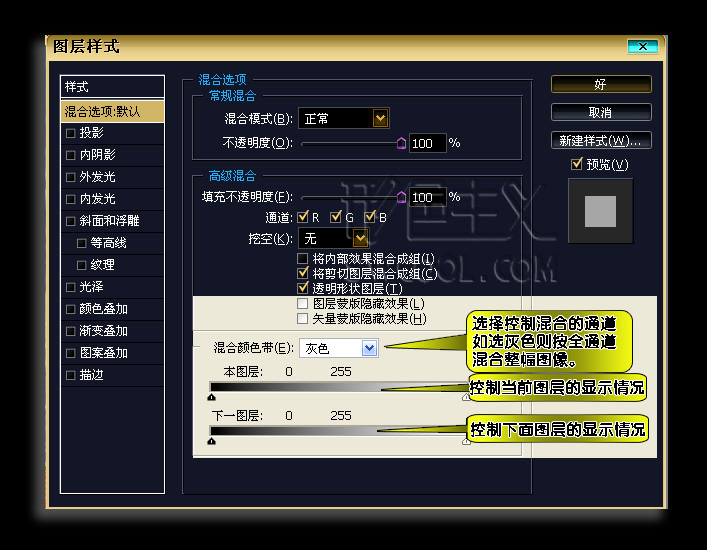This screenshot has width=707, height=550.
Task: Click the style preview thumbnail
Action: (601, 211)
